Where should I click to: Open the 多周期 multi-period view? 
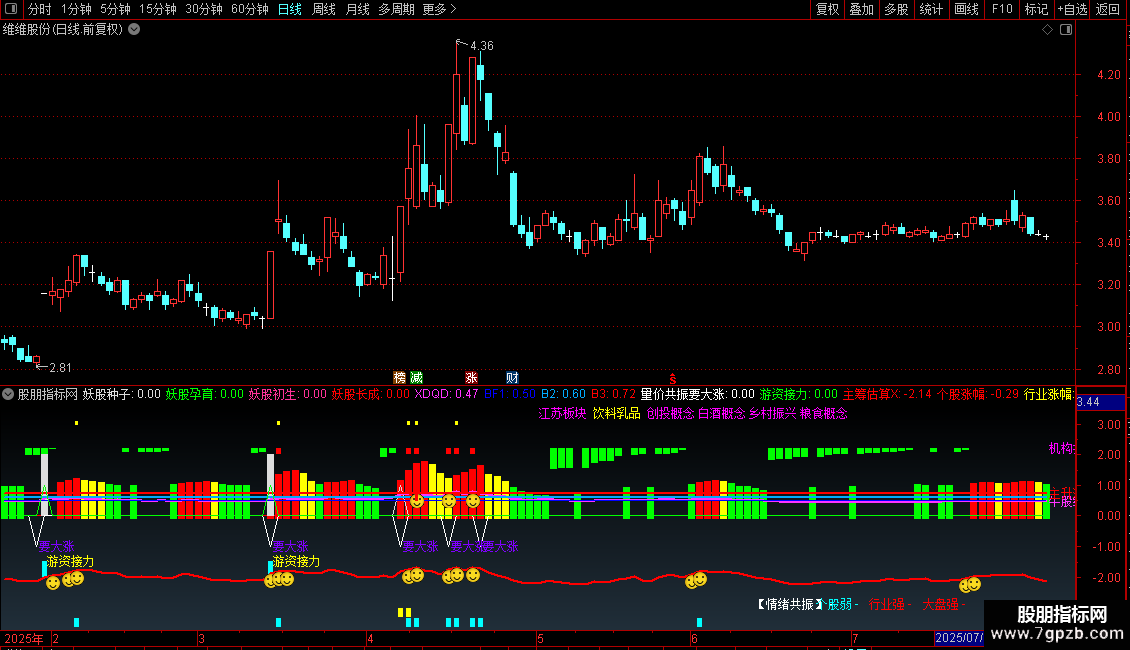point(396,9)
